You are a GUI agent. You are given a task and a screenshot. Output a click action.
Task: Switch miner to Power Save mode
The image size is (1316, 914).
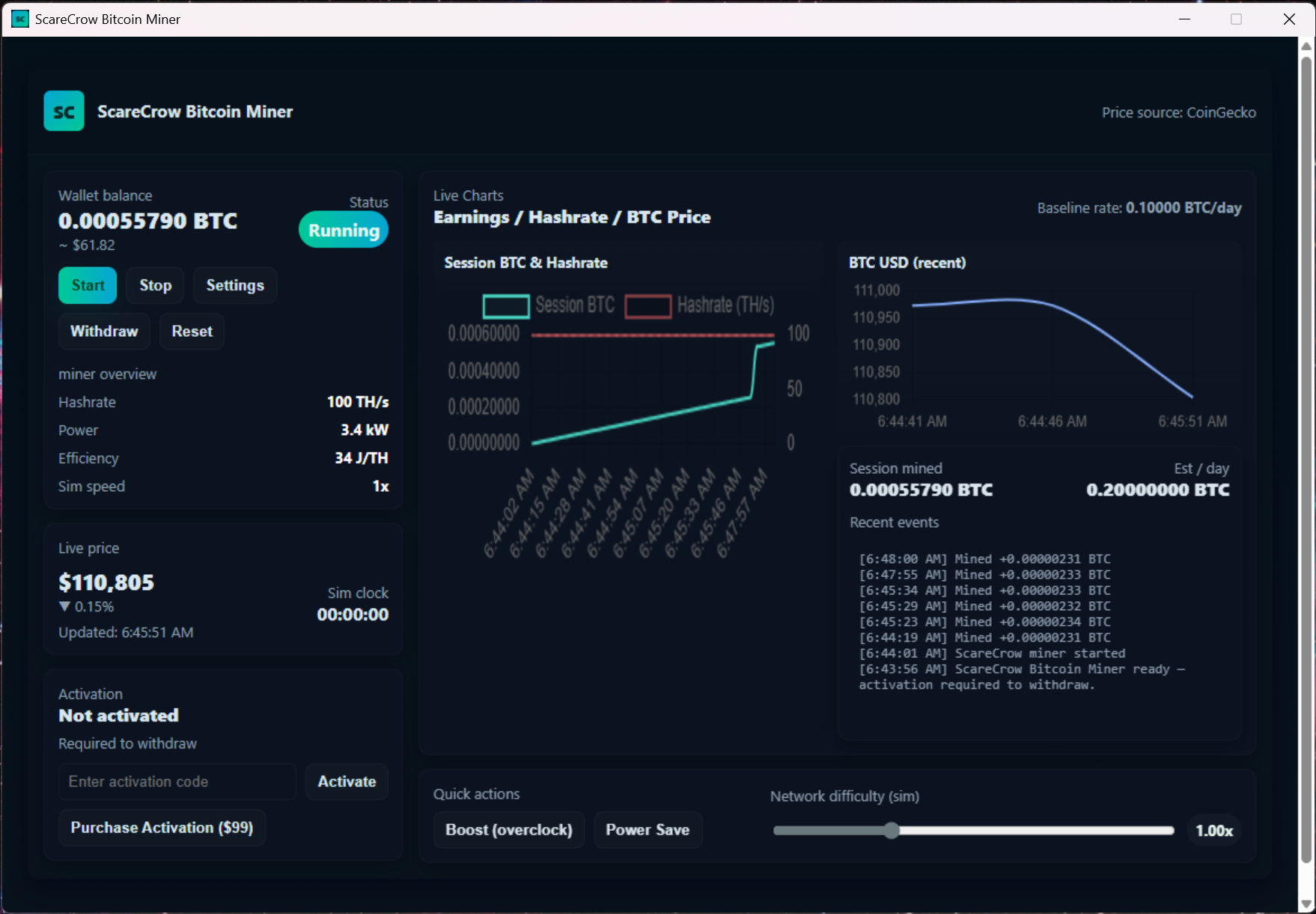point(648,829)
